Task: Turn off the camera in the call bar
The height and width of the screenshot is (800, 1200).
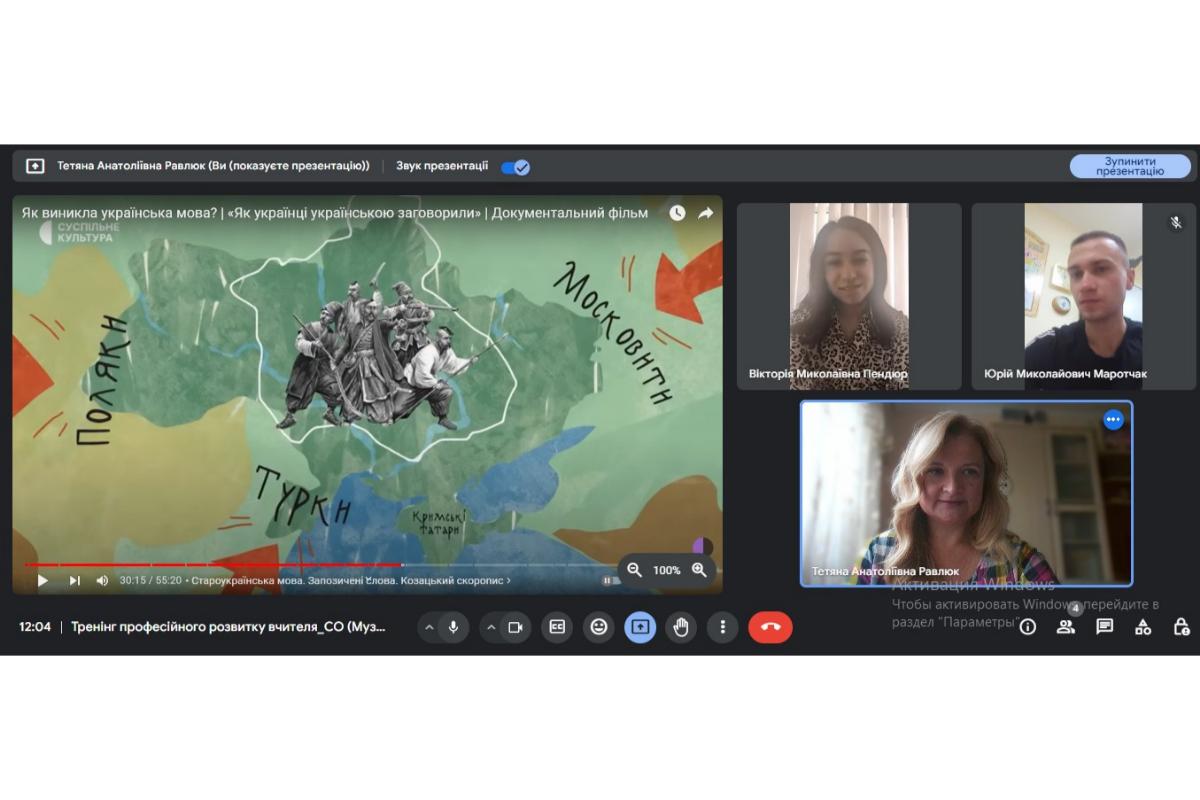Action: coord(515,627)
